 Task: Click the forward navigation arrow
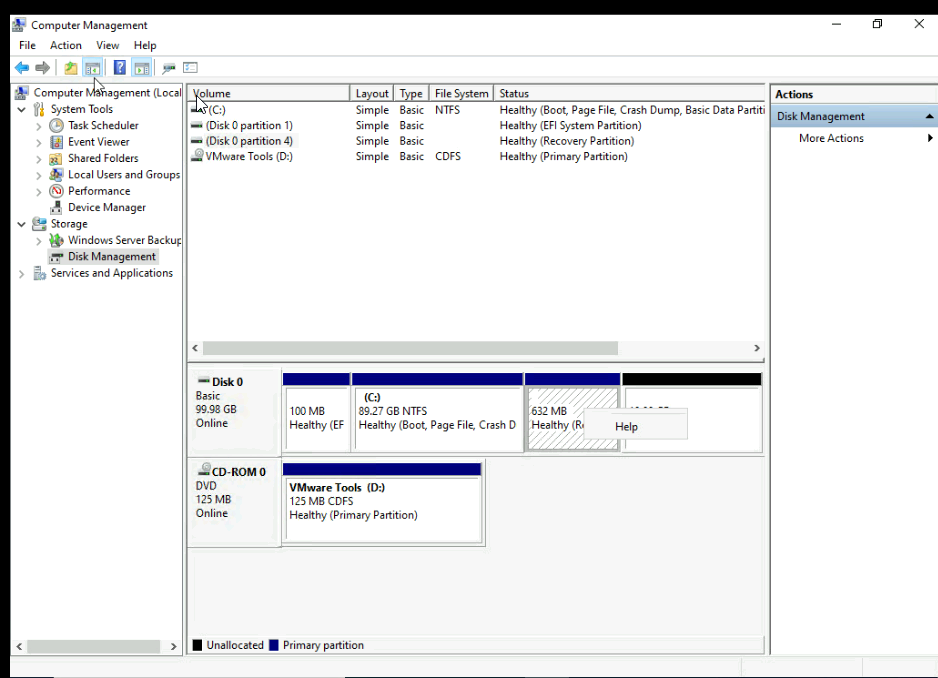click(41, 67)
